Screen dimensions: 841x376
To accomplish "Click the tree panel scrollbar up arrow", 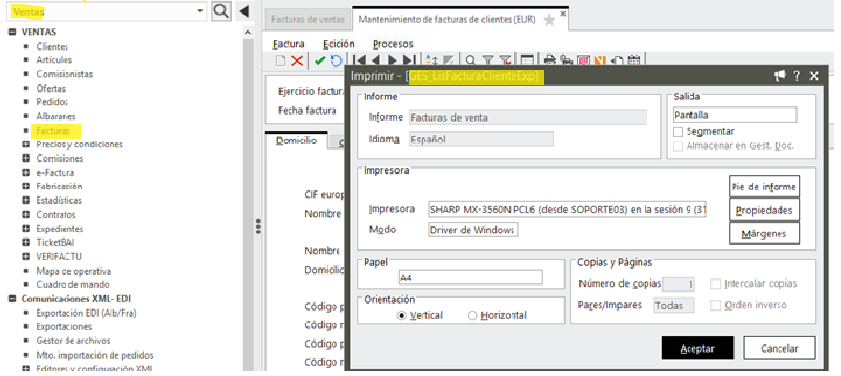I will [247, 32].
